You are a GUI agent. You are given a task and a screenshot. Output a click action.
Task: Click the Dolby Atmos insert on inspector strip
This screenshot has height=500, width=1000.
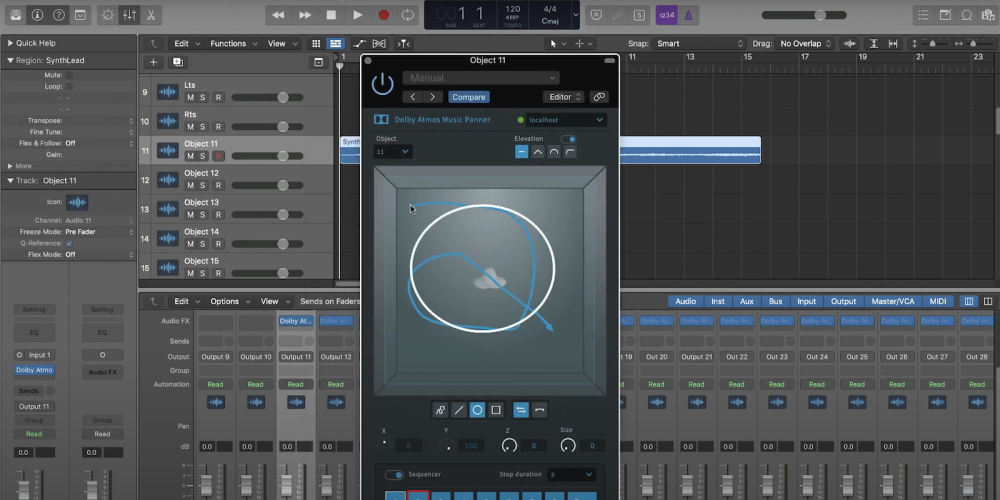(x=34, y=370)
